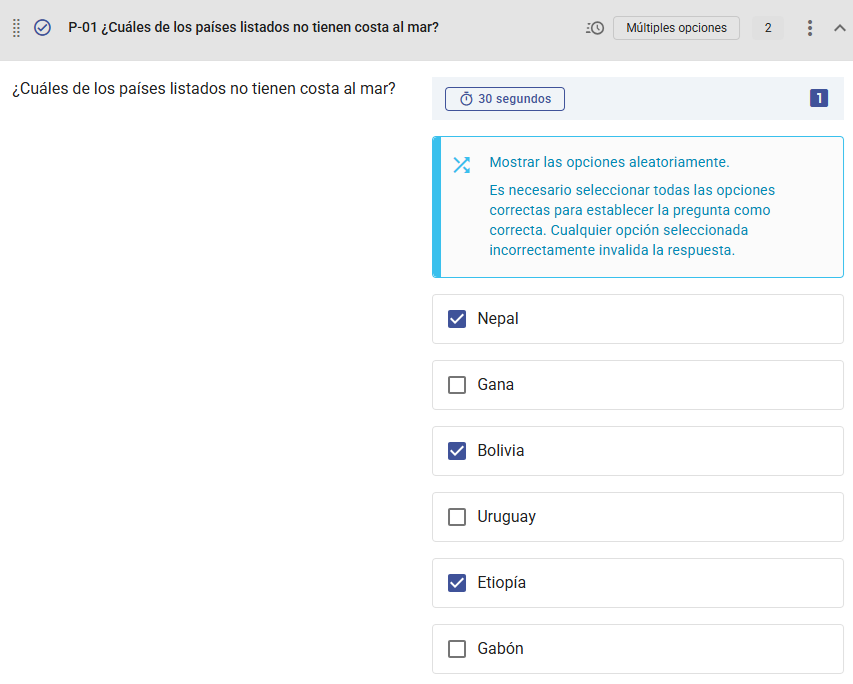Click the dark blue number 1 badge
The image size is (853, 684).
click(819, 98)
